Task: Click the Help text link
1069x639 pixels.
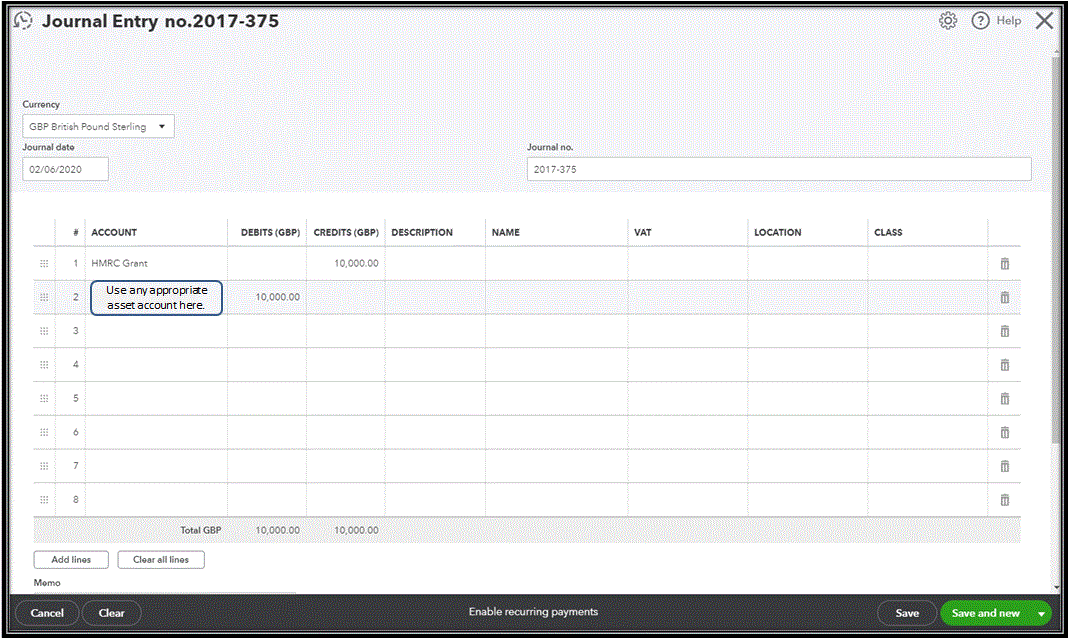Action: 1008,20
